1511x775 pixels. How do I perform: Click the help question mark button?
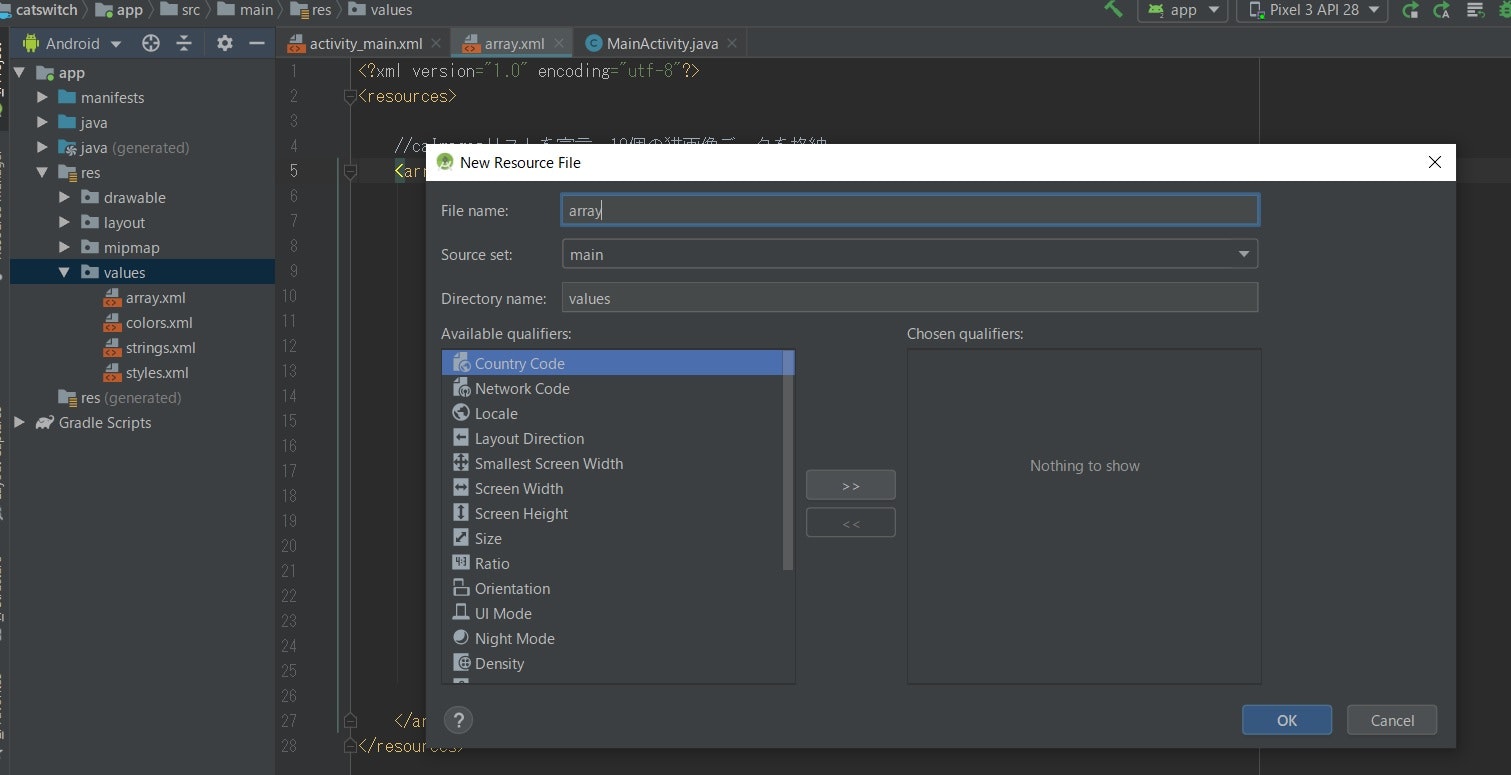pyautogui.click(x=458, y=719)
